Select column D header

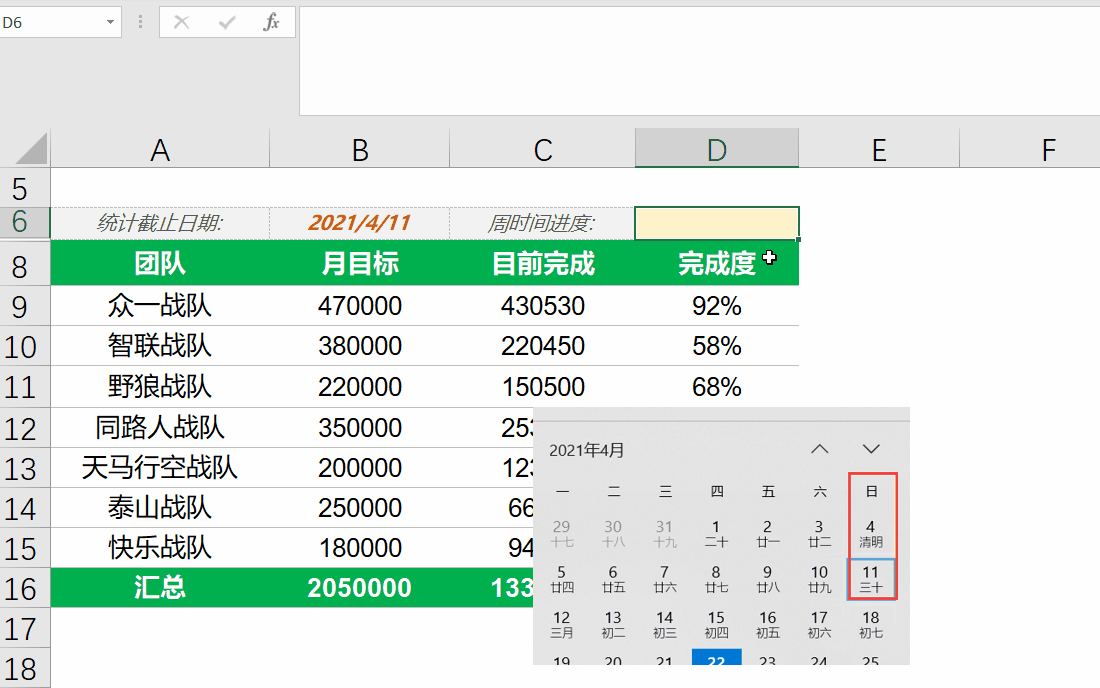[x=716, y=149]
